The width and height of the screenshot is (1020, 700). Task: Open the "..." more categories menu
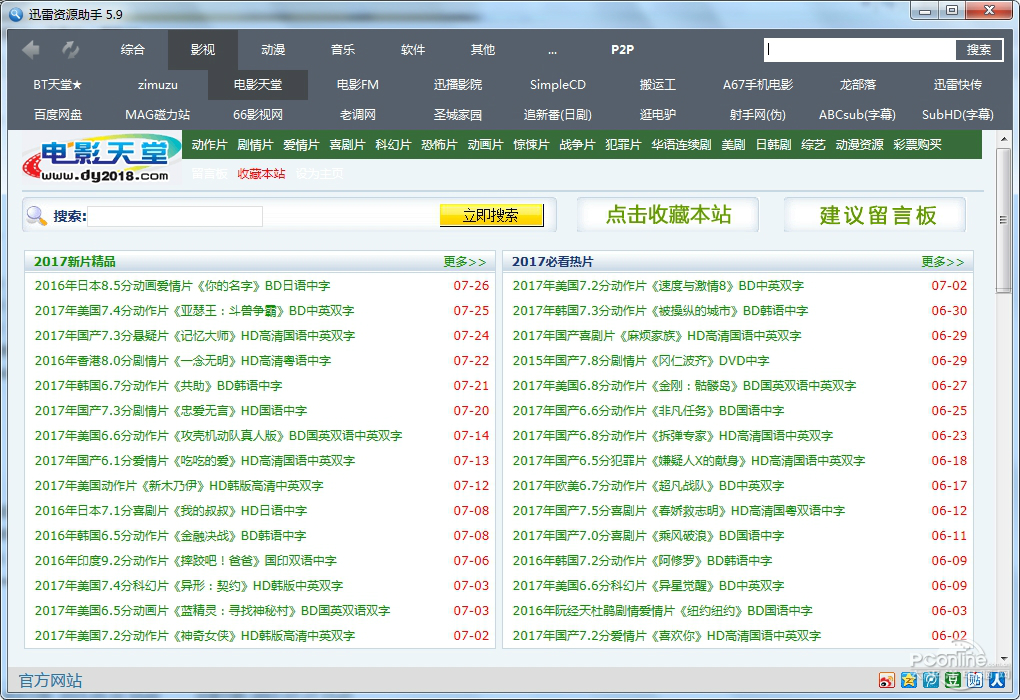553,50
